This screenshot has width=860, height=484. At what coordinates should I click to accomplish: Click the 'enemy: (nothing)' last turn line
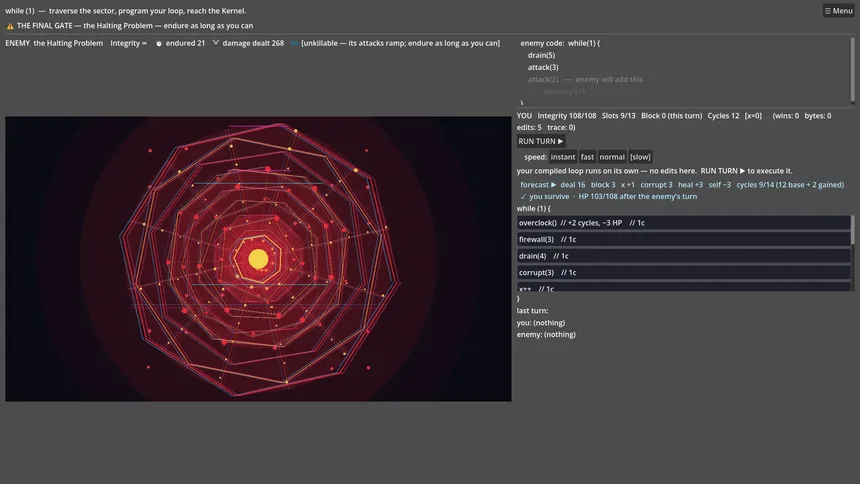click(x=546, y=334)
